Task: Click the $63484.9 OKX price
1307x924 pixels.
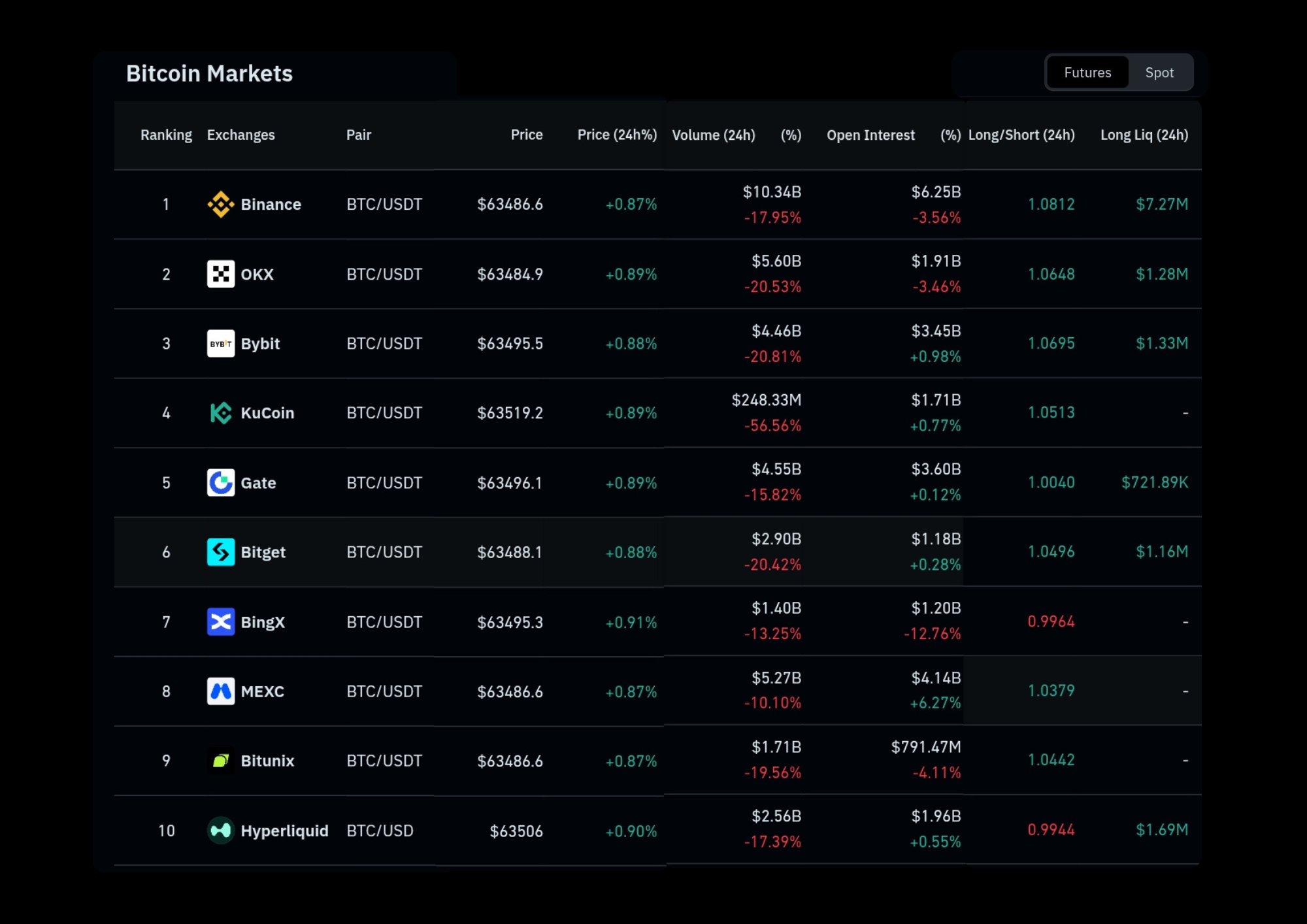Action: (x=510, y=274)
